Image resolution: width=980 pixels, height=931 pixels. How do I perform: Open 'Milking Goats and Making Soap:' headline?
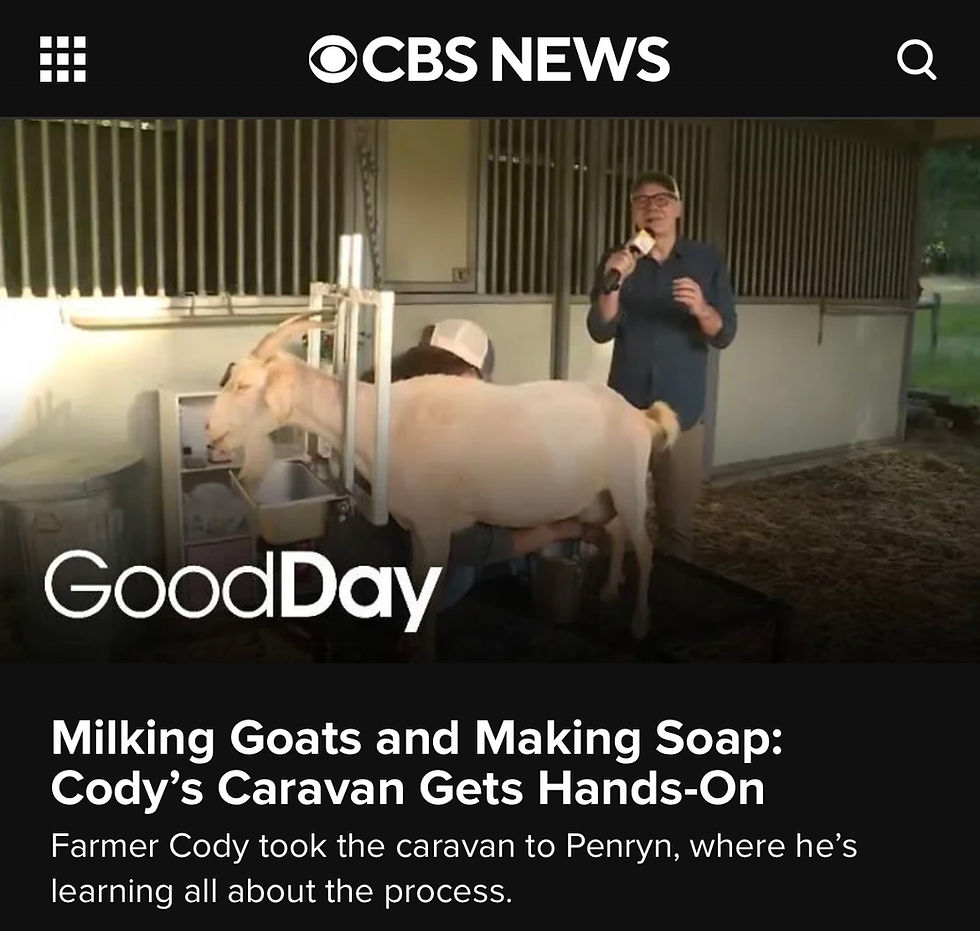pyautogui.click(x=416, y=739)
